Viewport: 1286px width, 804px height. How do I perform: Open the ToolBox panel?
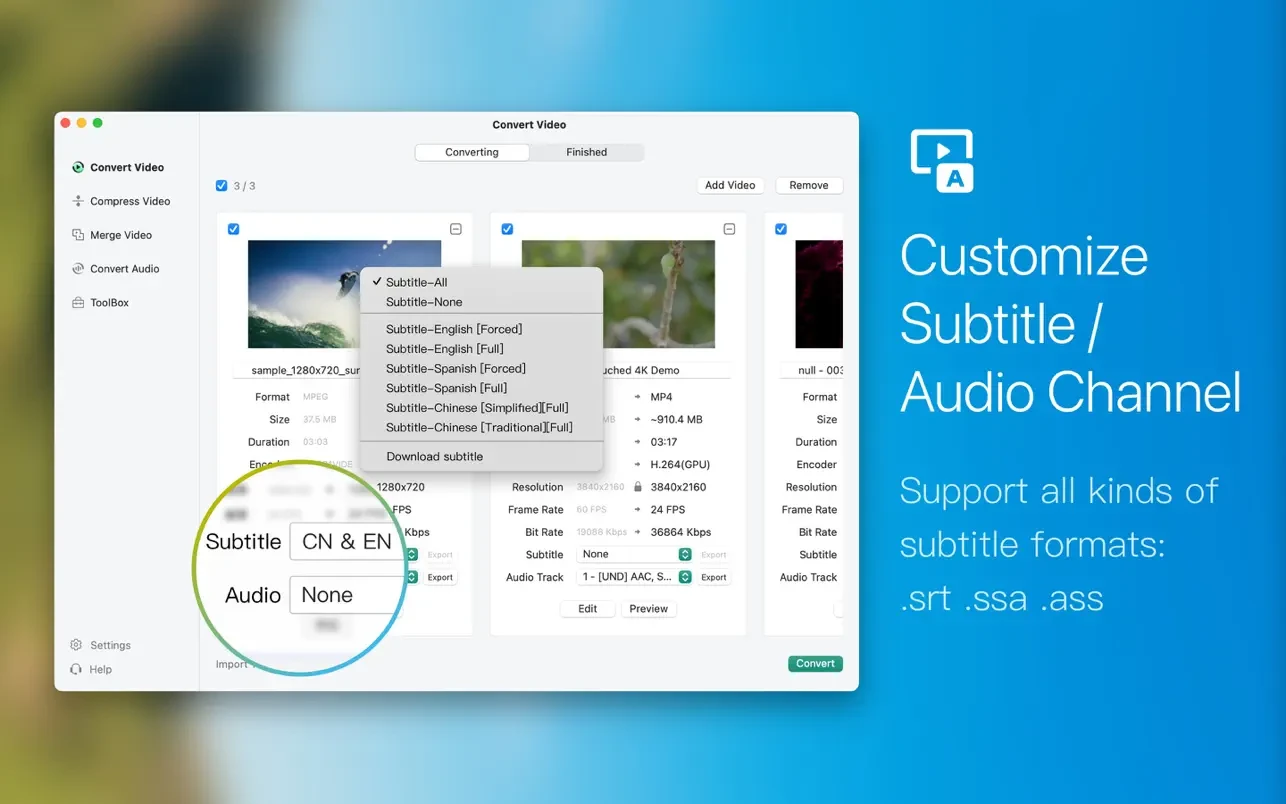[107, 302]
